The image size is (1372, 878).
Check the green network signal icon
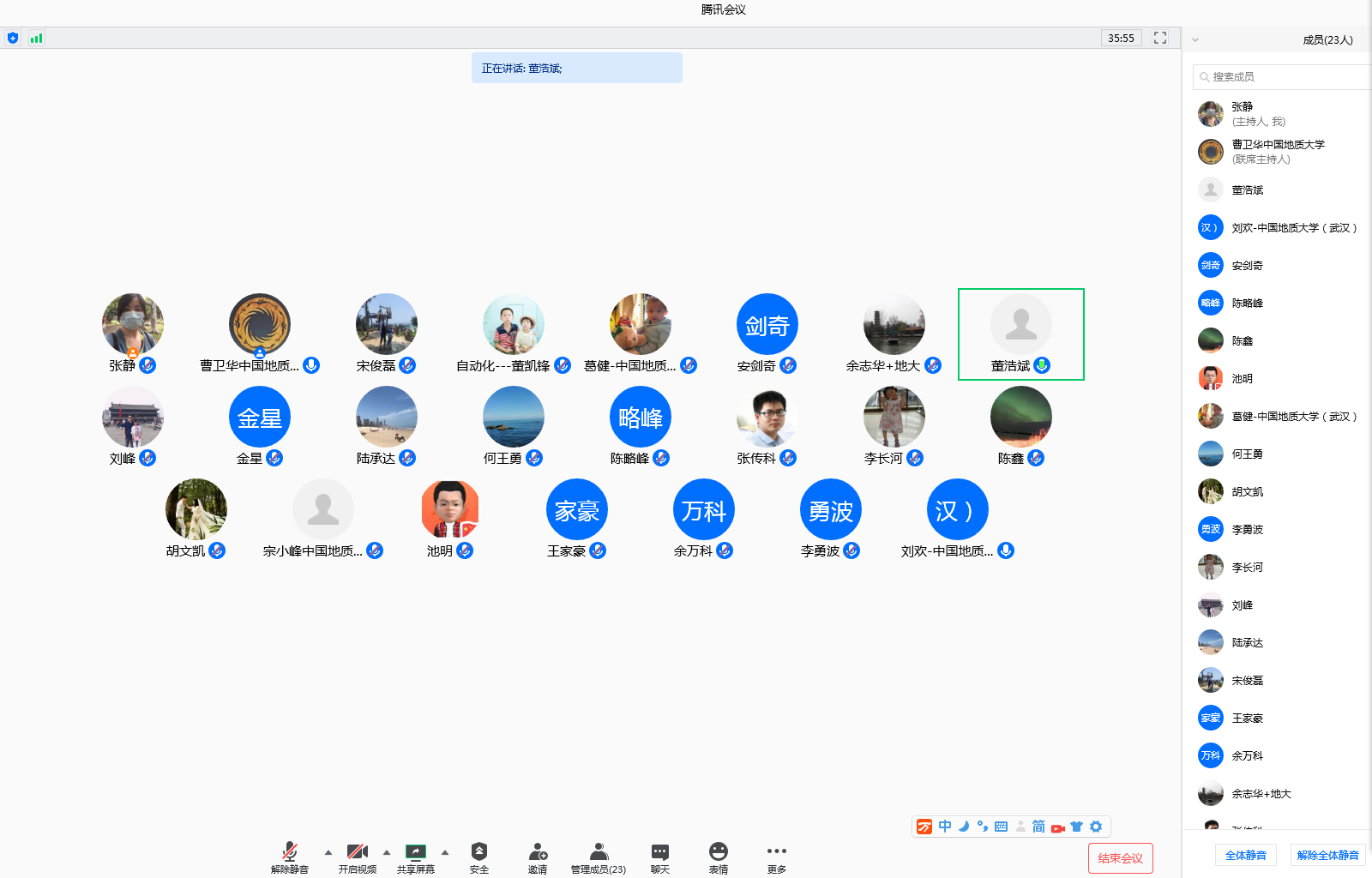tap(36, 38)
